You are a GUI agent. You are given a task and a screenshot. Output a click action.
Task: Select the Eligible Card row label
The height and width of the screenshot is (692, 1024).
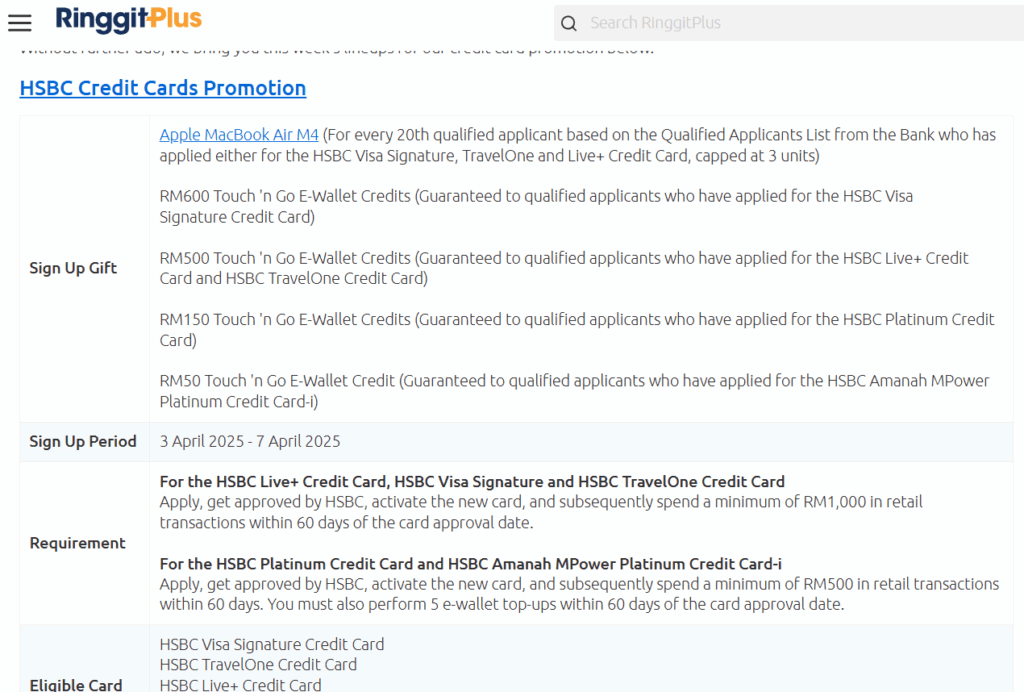point(76,685)
